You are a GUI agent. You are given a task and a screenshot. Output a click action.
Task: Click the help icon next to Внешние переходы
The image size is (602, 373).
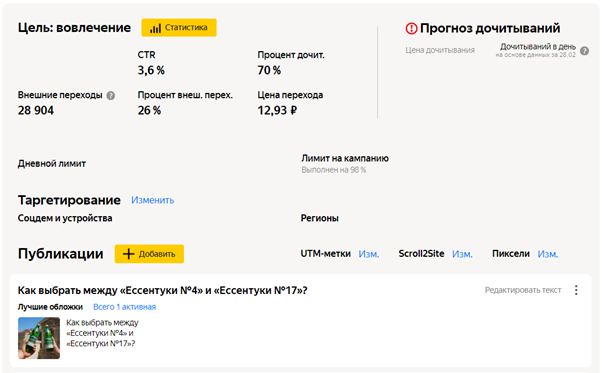pos(111,96)
